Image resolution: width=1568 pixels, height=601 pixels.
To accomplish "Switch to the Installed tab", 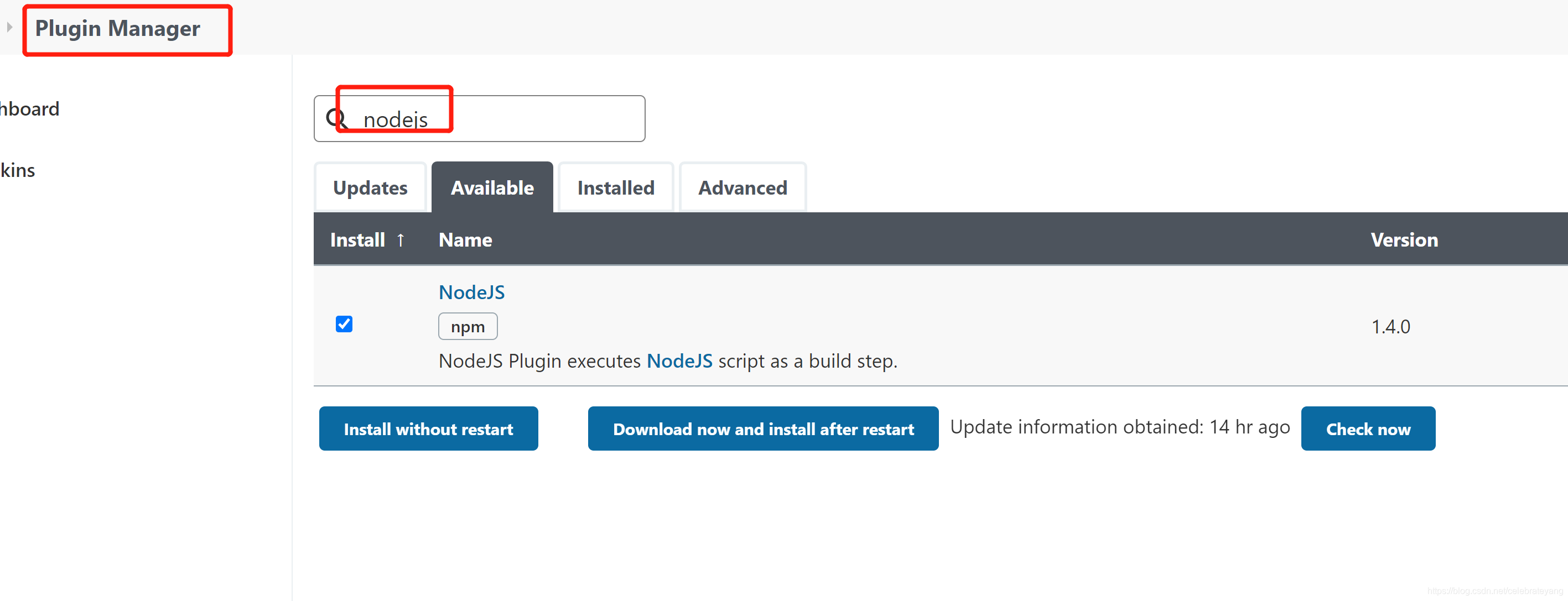I will [x=615, y=187].
